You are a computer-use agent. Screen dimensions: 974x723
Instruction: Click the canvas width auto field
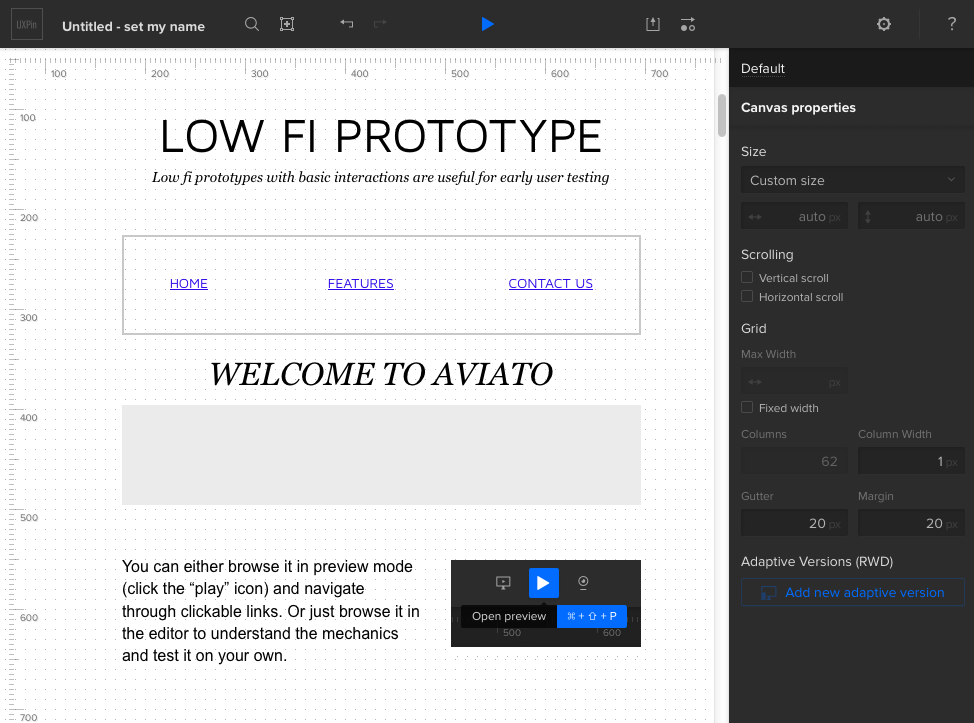click(794, 216)
